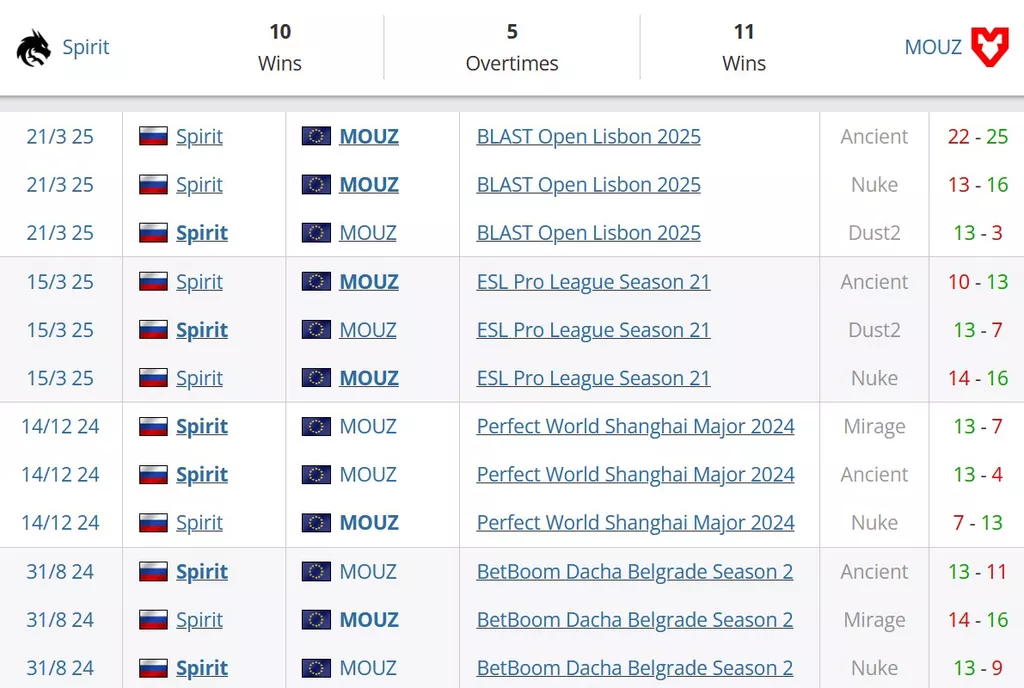Viewport: 1024px width, 688px height.
Task: Open the bold Spirit link in the 13 - 3 row
Action: (x=202, y=233)
